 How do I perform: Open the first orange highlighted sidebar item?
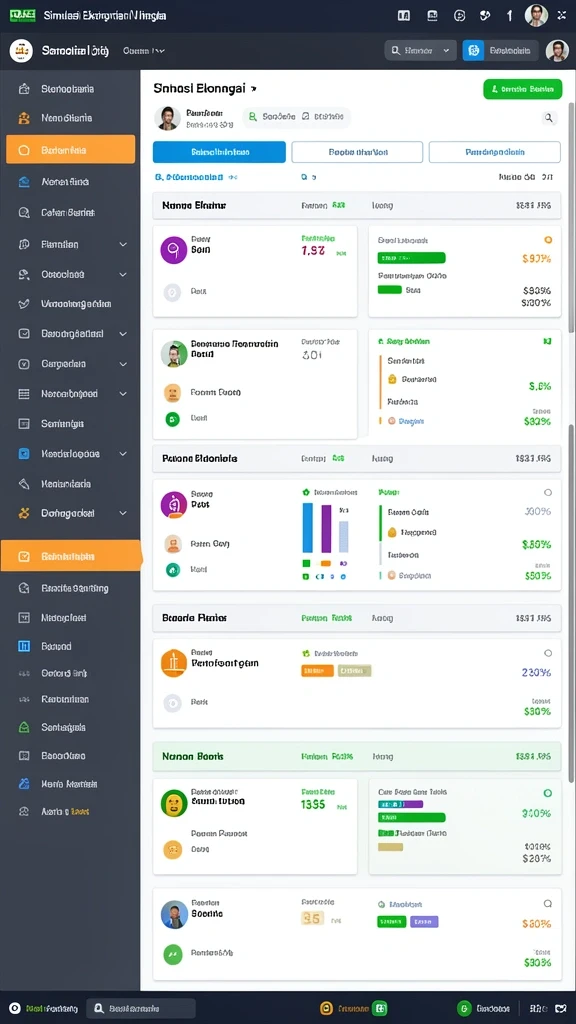point(71,150)
